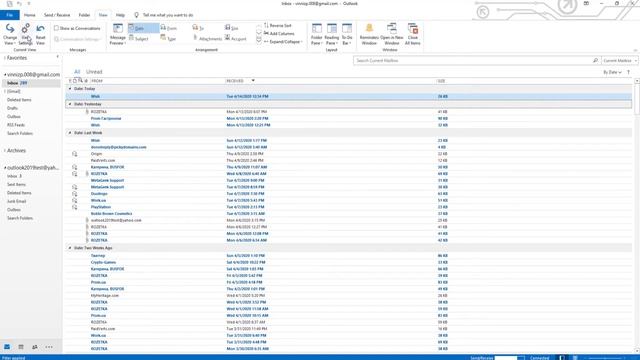The image size is (640, 360).
Task: Expand the Favorites section
Action: click(x=4, y=58)
